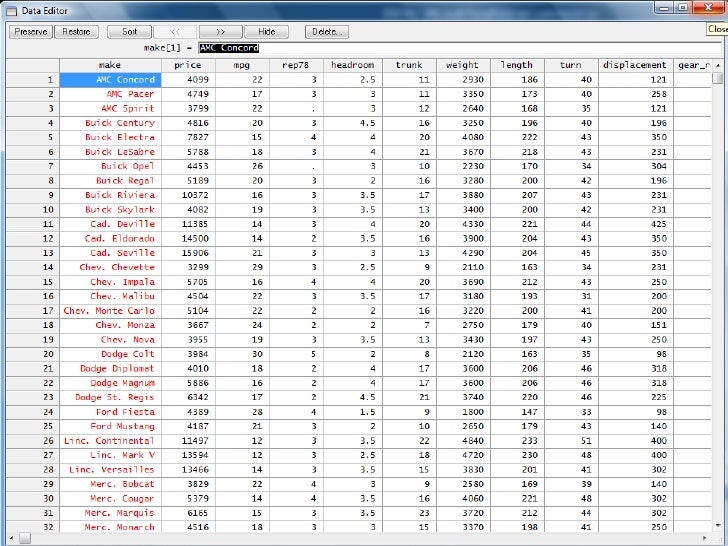Select Linc. Versailles cell
This screenshot has height=546, width=728.
110,469
